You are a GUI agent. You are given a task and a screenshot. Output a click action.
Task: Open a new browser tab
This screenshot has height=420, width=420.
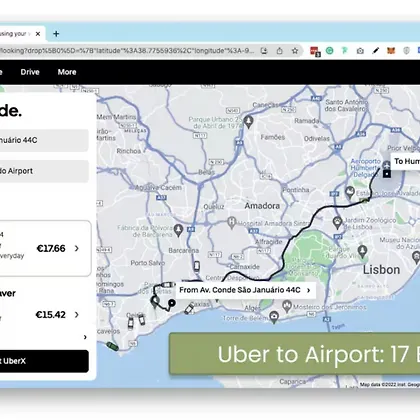(56, 34)
